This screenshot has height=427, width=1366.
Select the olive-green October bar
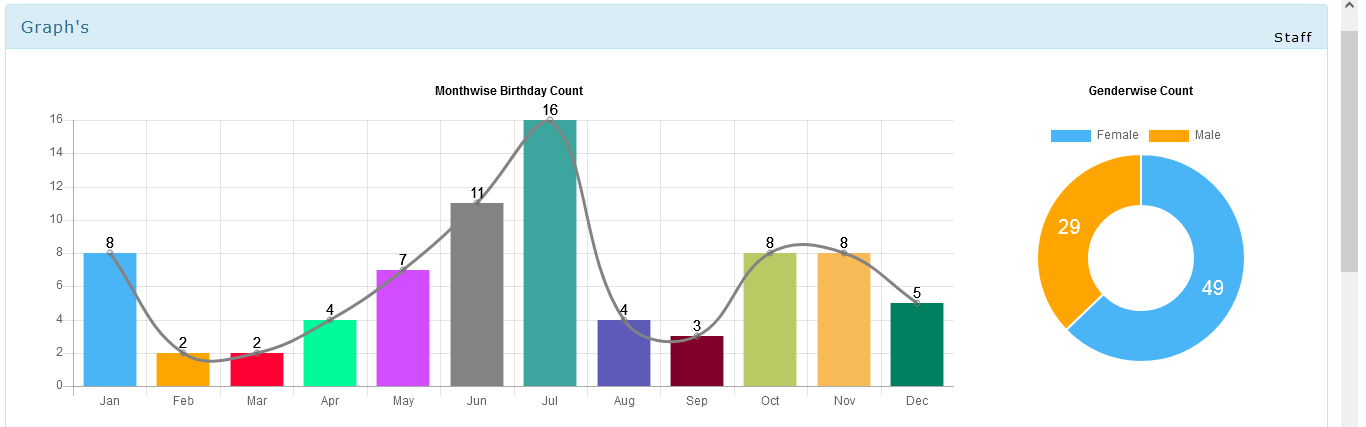pos(770,319)
